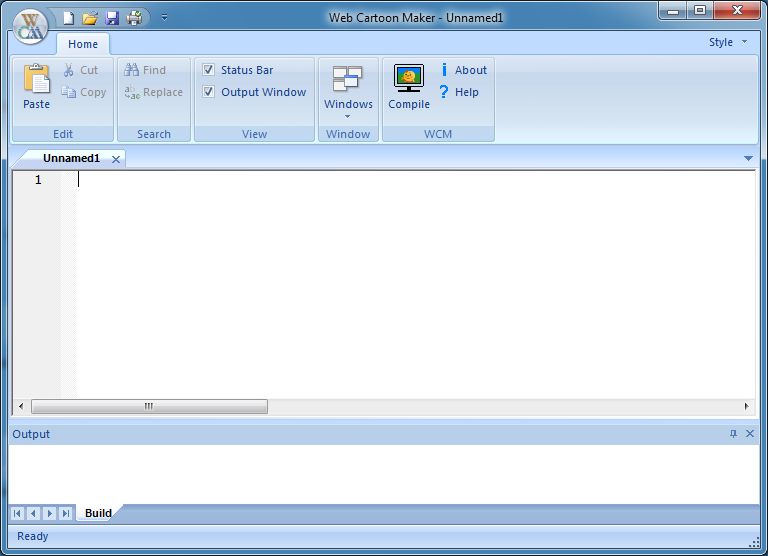768x556 pixels.
Task: Open the Style dropdown menu
Action: 728,42
